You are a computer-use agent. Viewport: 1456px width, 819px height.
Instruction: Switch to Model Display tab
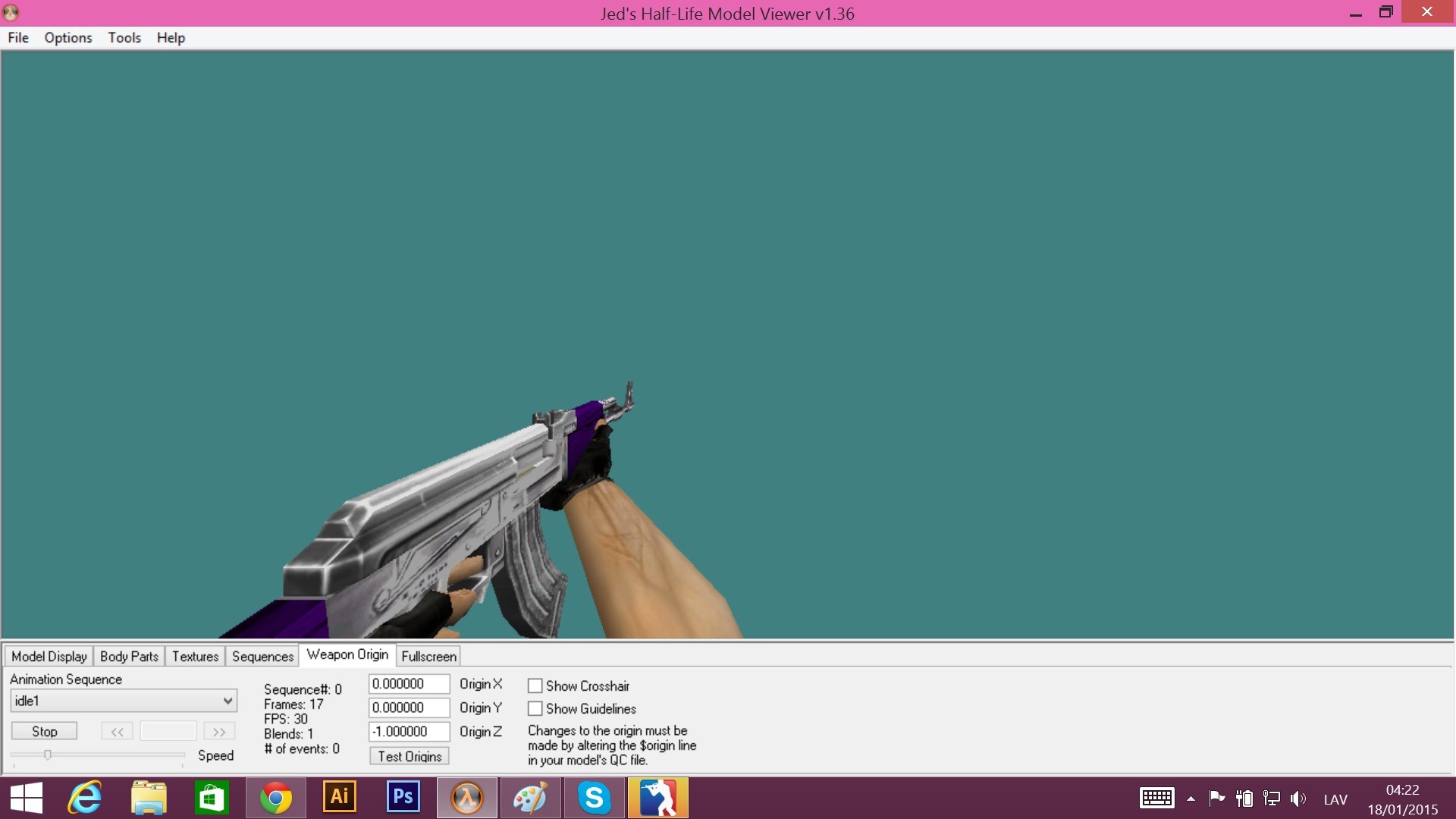coord(49,656)
